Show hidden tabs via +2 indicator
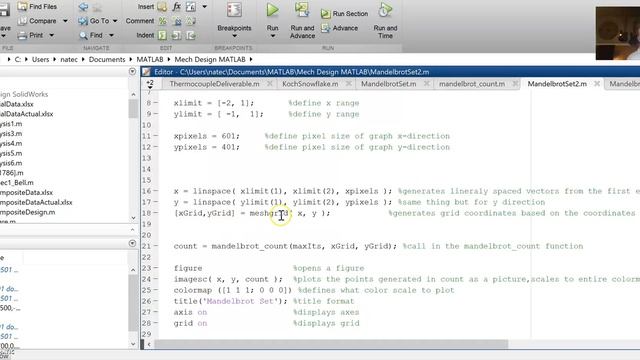The image size is (640, 360). point(150,84)
